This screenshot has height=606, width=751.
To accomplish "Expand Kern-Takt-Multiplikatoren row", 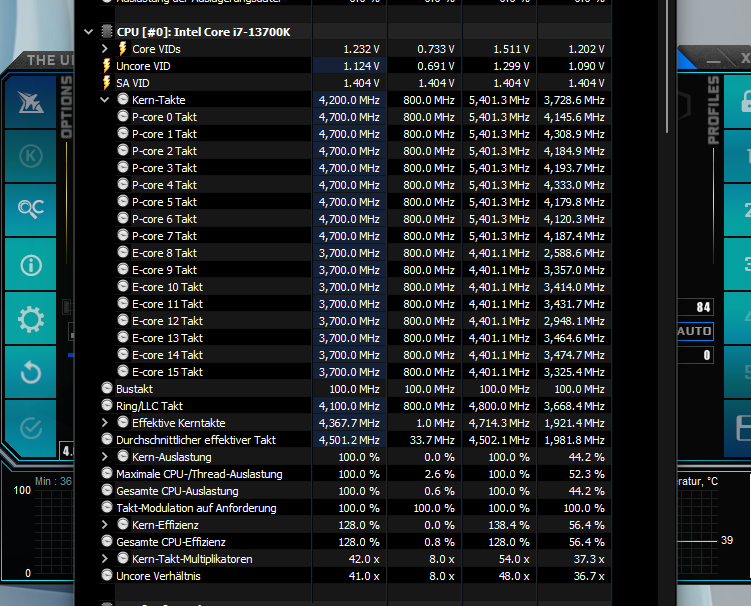I will (x=105, y=559).
